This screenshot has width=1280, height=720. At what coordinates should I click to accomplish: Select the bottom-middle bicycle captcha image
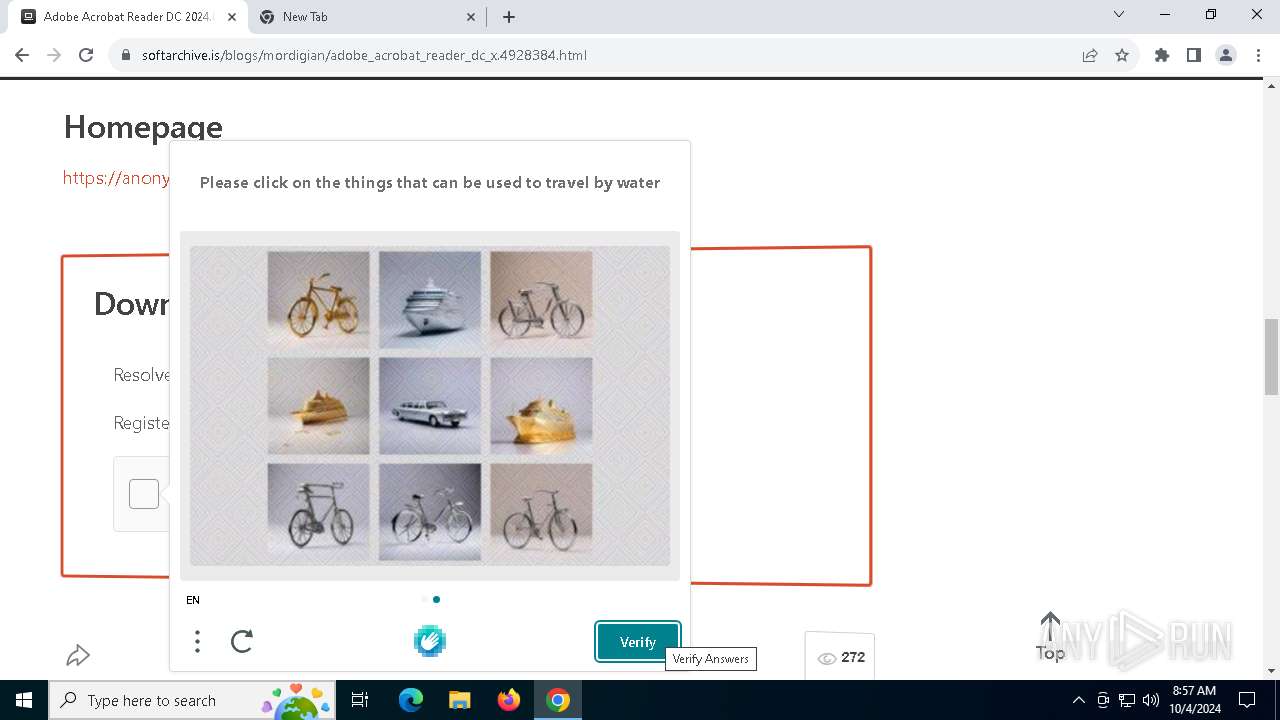coord(430,512)
